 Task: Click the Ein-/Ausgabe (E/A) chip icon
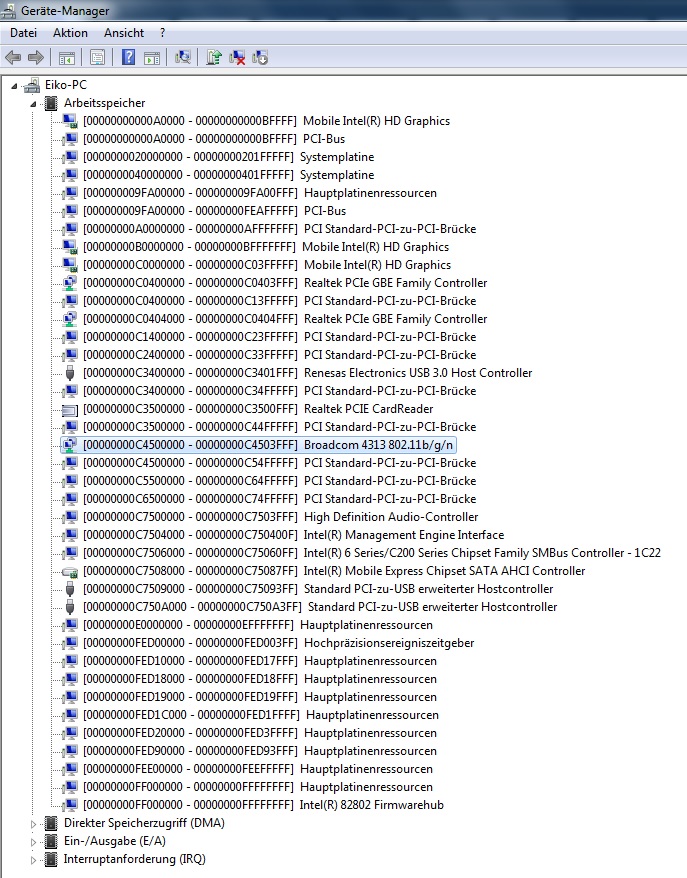[x=50, y=841]
